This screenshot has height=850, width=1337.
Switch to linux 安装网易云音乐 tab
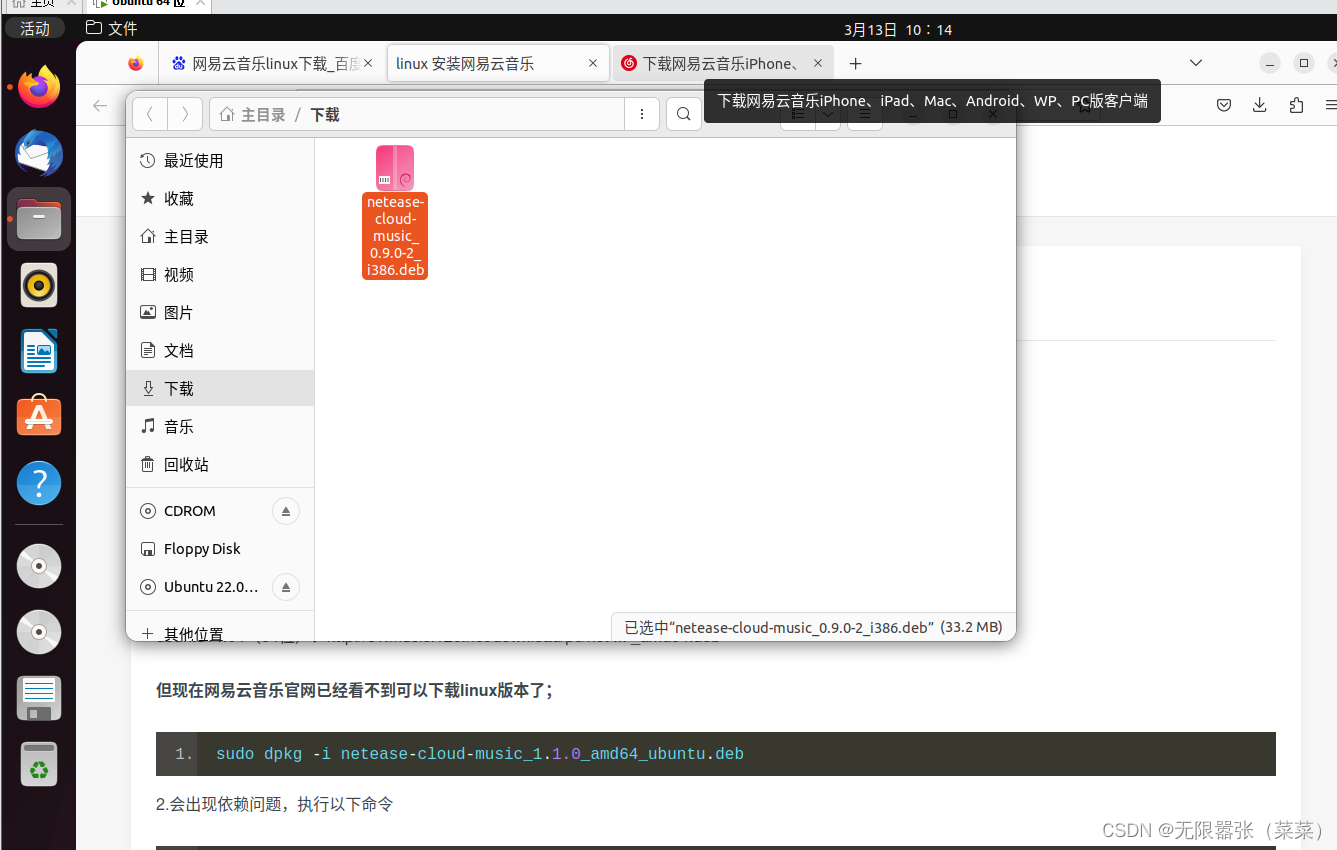click(x=498, y=63)
